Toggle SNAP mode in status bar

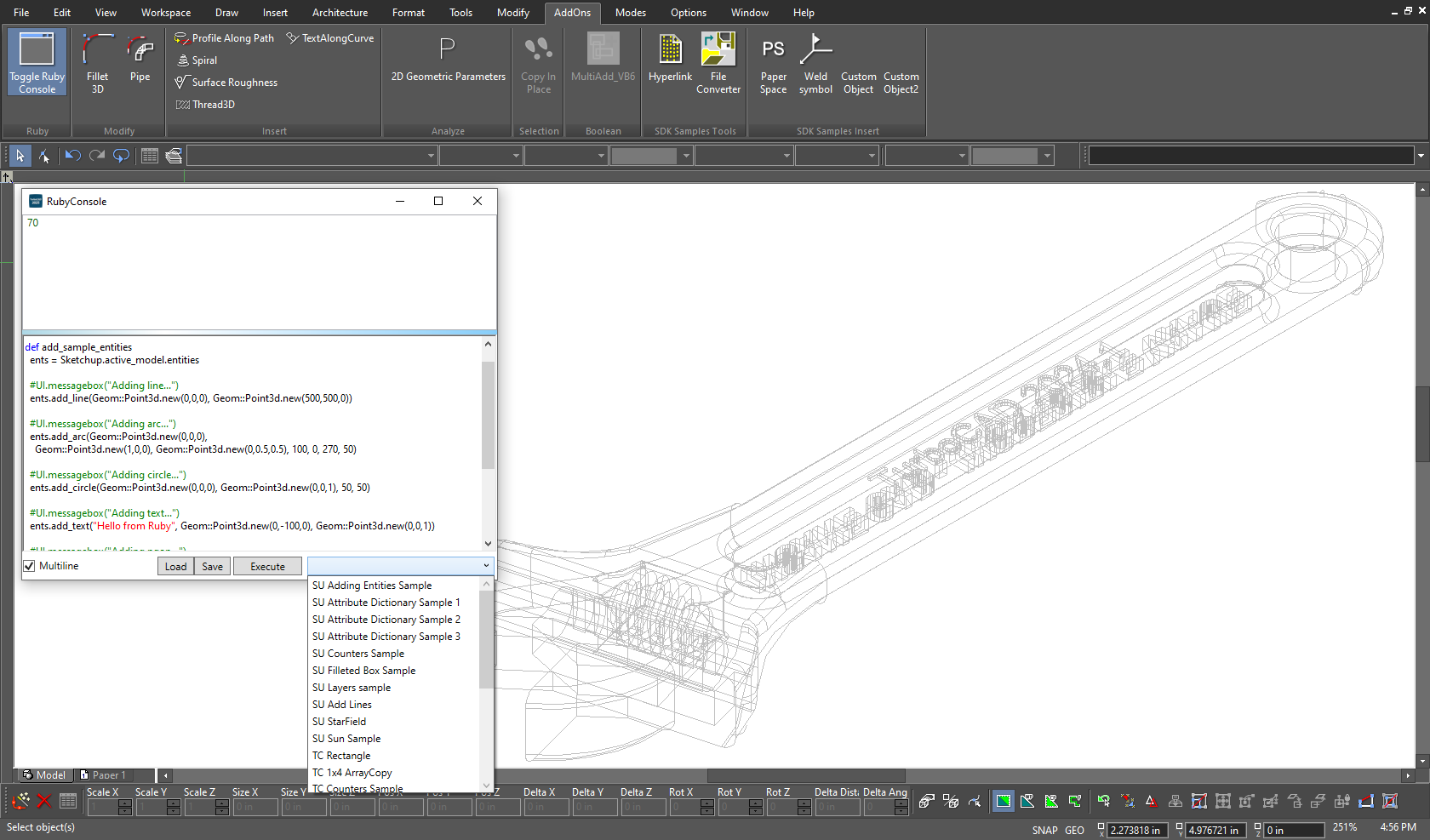pyautogui.click(x=1044, y=830)
